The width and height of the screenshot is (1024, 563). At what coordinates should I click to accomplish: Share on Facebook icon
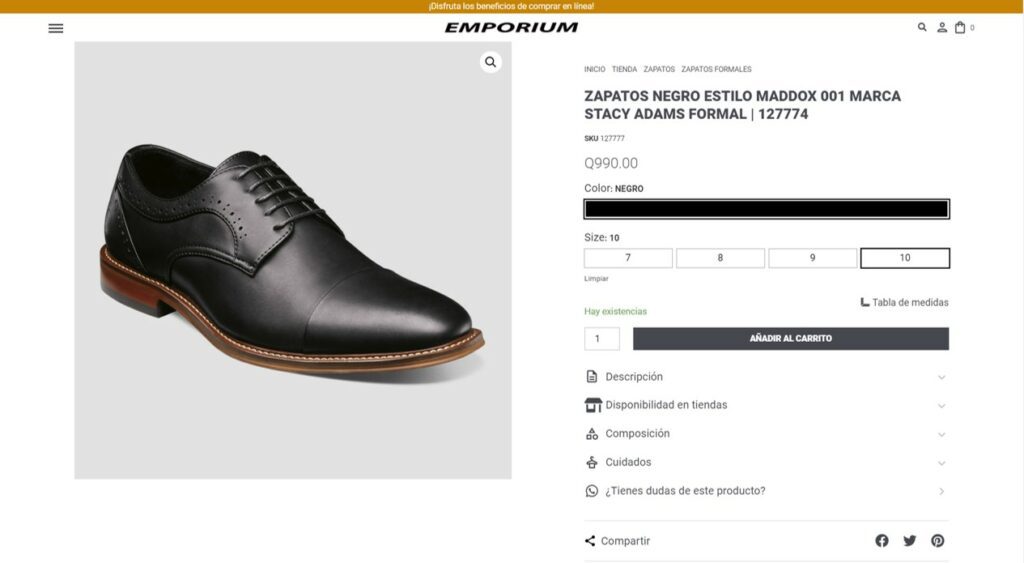(882, 540)
